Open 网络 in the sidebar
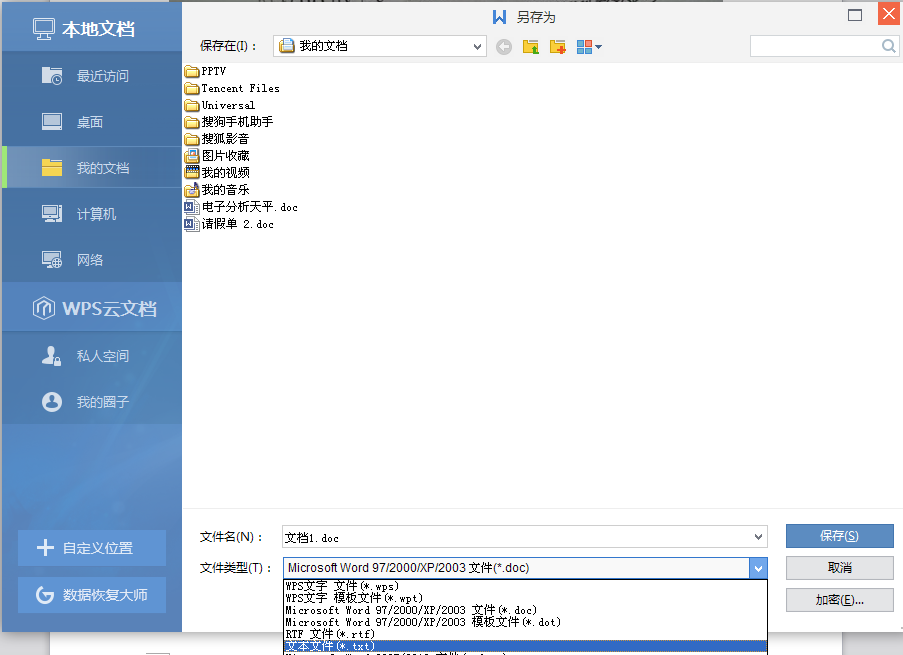The height and width of the screenshot is (655, 903). tap(92, 260)
